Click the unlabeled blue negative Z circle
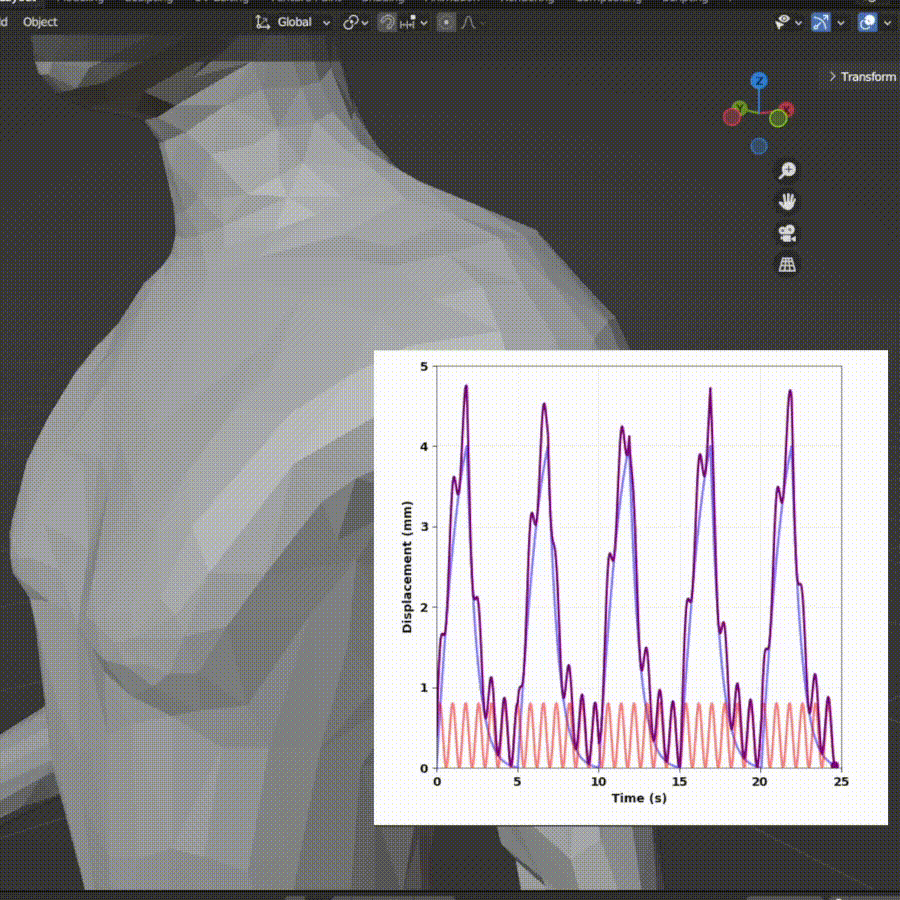This screenshot has width=900, height=900. coord(759,146)
